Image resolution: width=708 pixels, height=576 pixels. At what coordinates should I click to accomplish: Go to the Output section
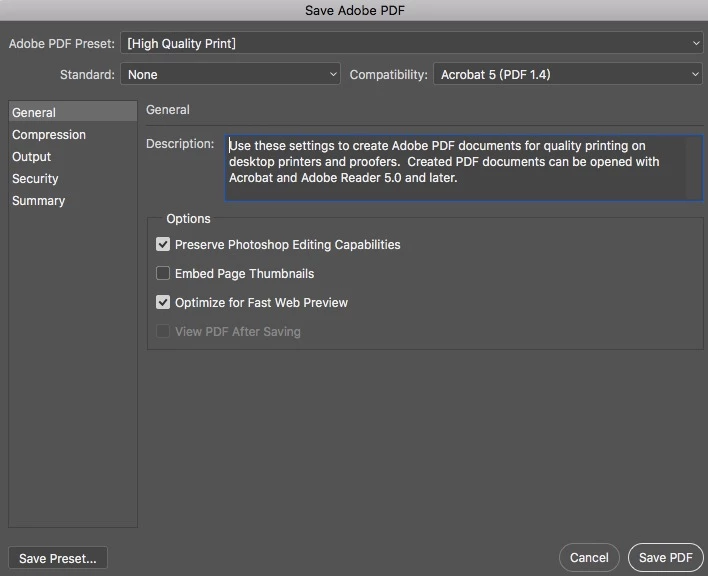(73, 157)
